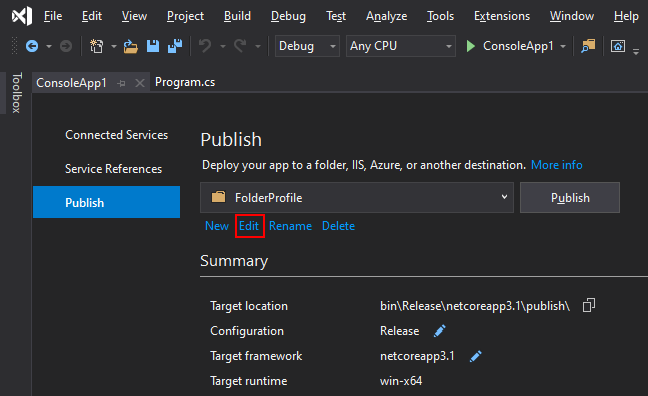The width and height of the screenshot is (648, 396).
Task: Open the Help menu
Action: pyautogui.click(x=626, y=16)
